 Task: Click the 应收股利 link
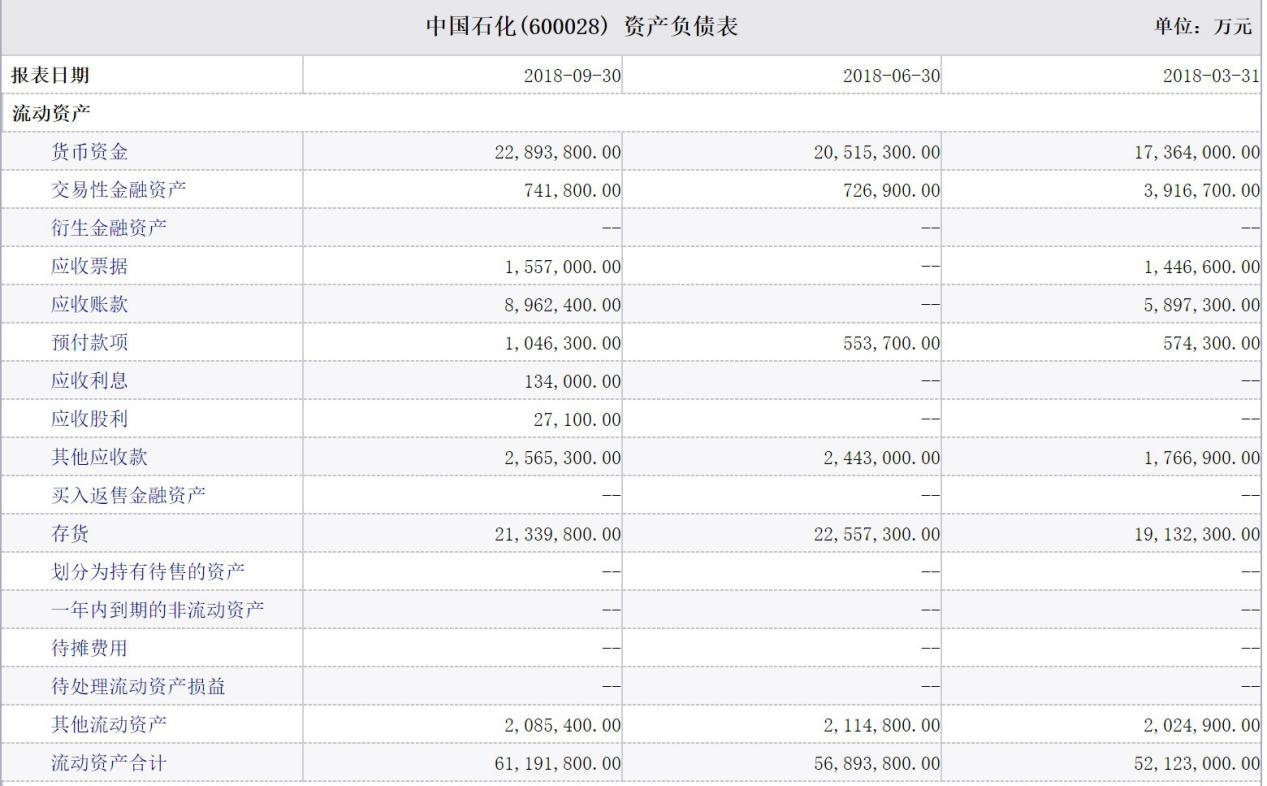(90, 419)
